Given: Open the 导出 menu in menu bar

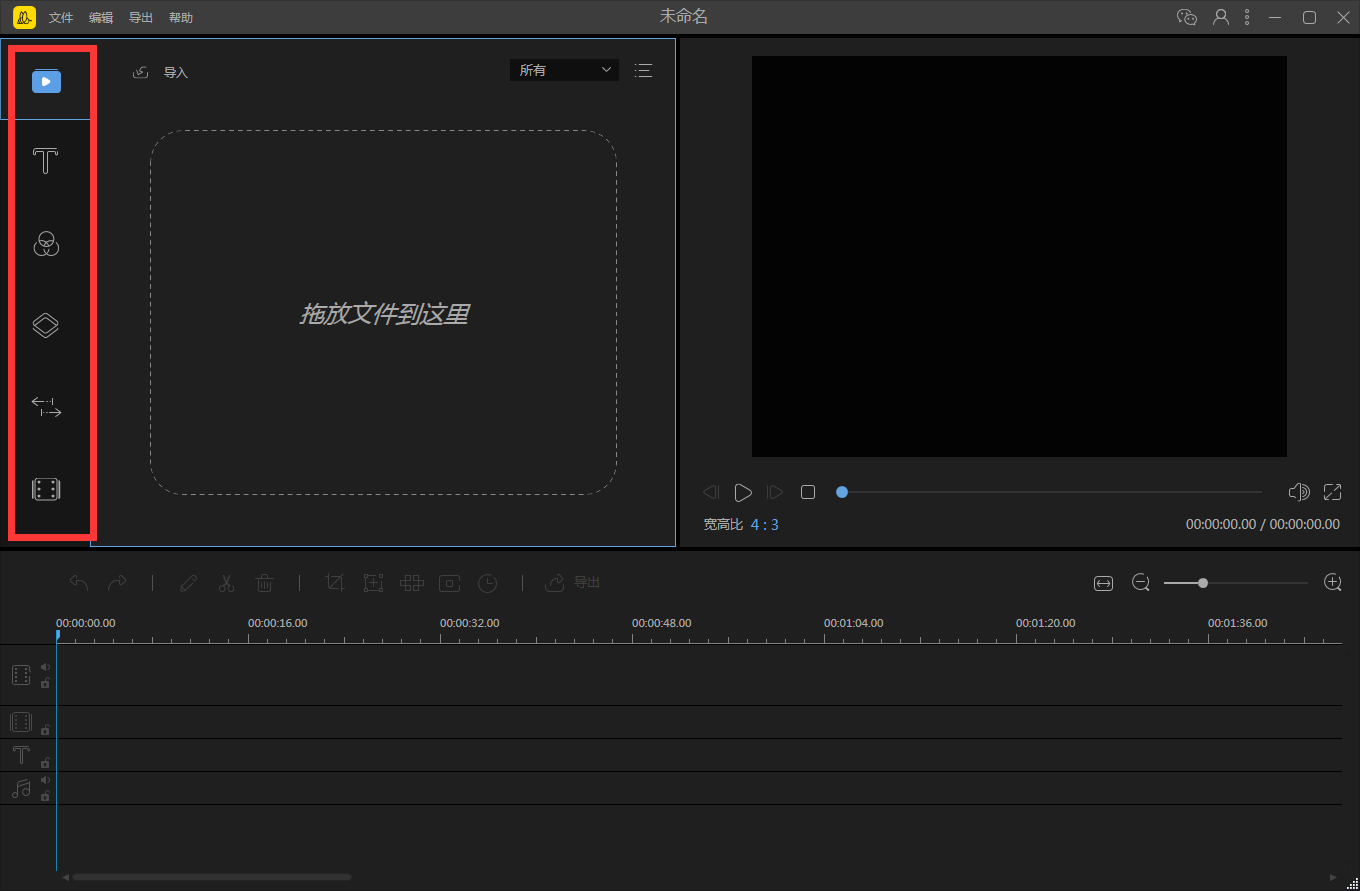Looking at the screenshot, I should [141, 18].
